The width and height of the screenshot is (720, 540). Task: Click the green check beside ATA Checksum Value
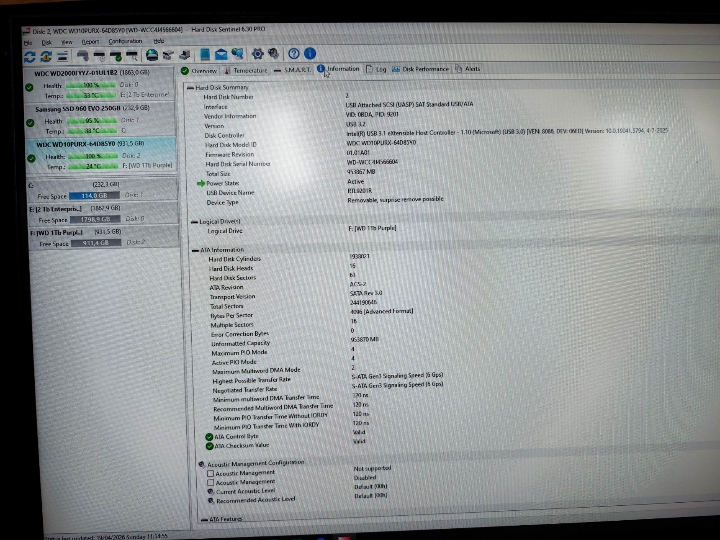point(209,446)
